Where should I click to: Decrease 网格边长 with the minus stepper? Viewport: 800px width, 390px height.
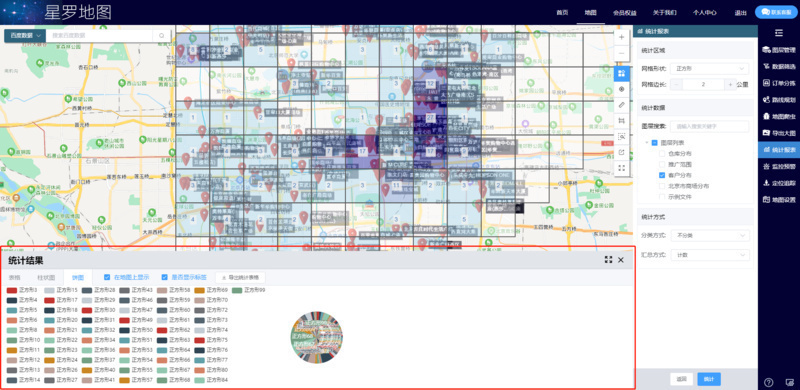click(677, 85)
